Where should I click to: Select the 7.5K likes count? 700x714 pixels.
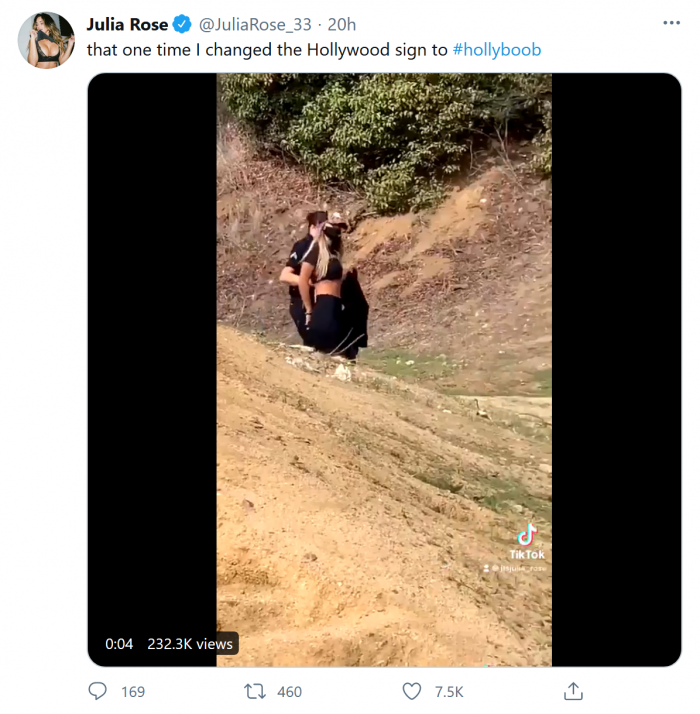pos(449,691)
